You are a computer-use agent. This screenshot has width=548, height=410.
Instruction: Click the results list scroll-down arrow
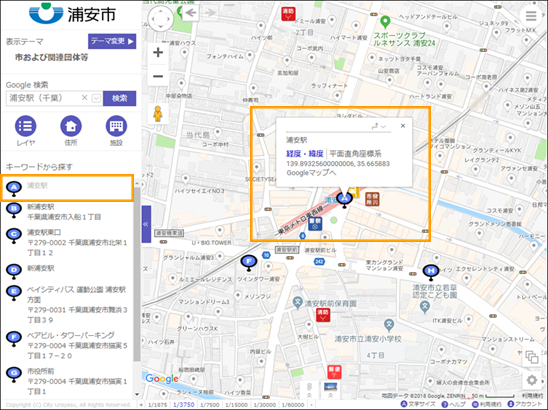[137, 394]
